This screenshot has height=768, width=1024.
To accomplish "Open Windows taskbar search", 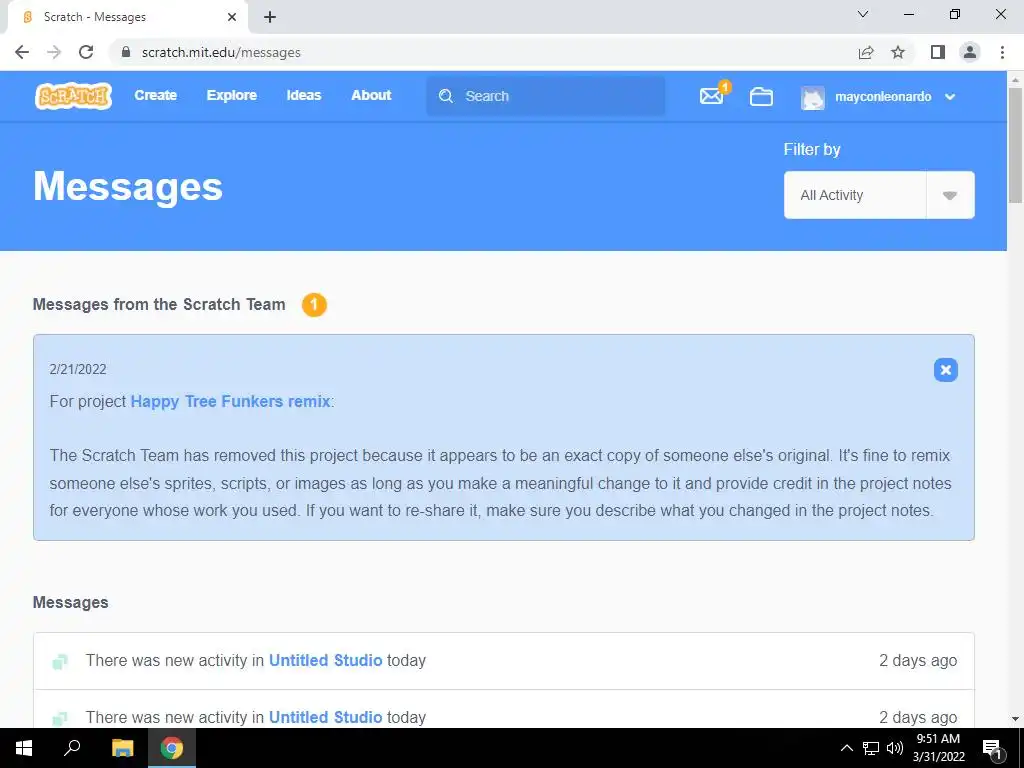I will tap(72, 748).
